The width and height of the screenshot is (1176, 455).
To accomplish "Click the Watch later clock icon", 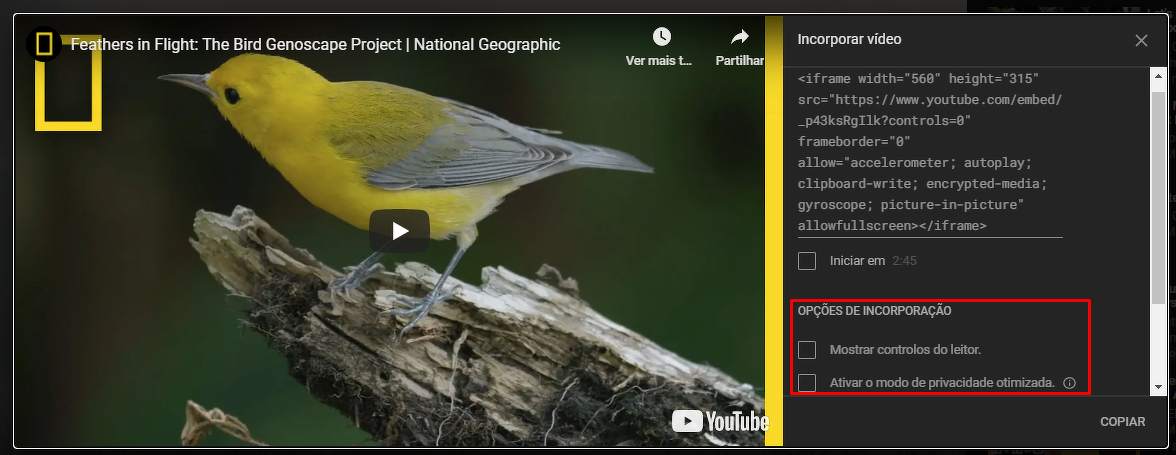I will [661, 37].
